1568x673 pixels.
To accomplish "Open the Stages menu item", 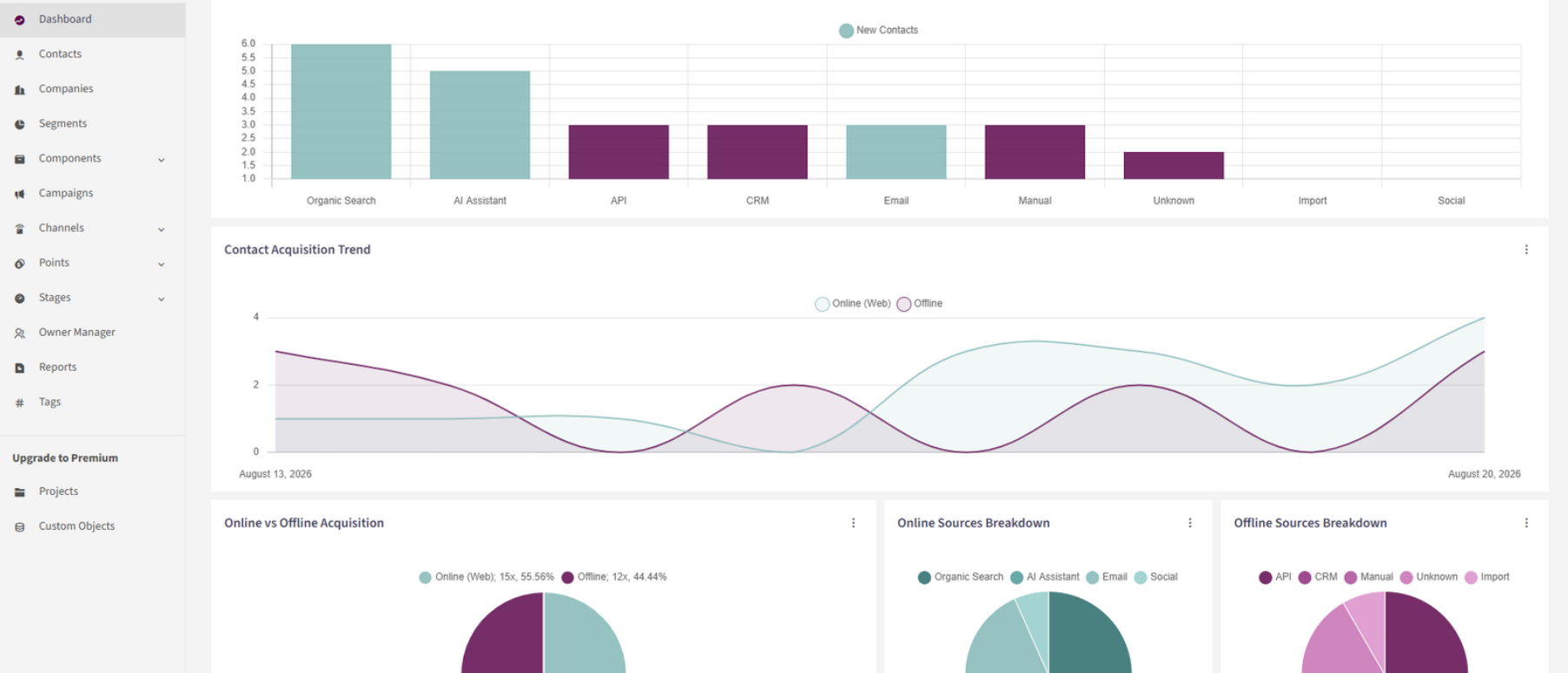I will pyautogui.click(x=93, y=298).
